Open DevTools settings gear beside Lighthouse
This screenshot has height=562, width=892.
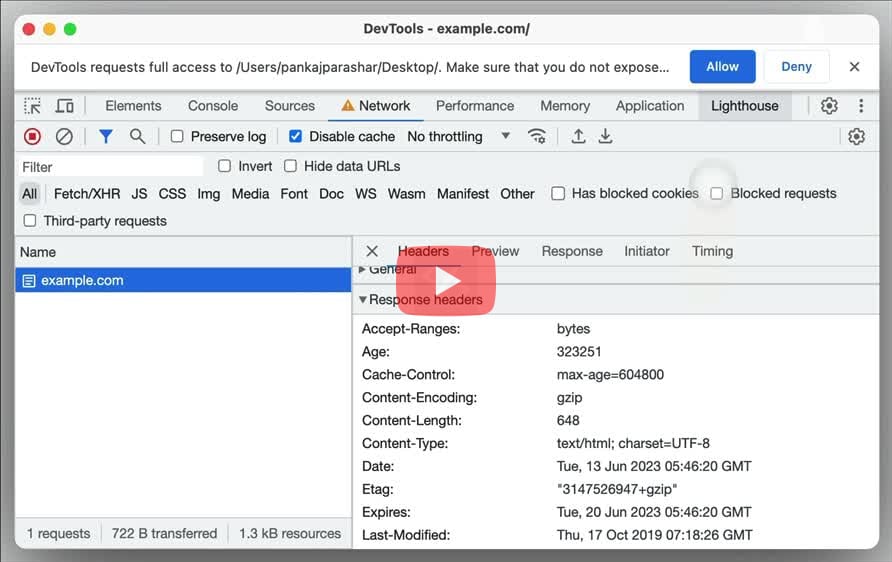tap(829, 106)
